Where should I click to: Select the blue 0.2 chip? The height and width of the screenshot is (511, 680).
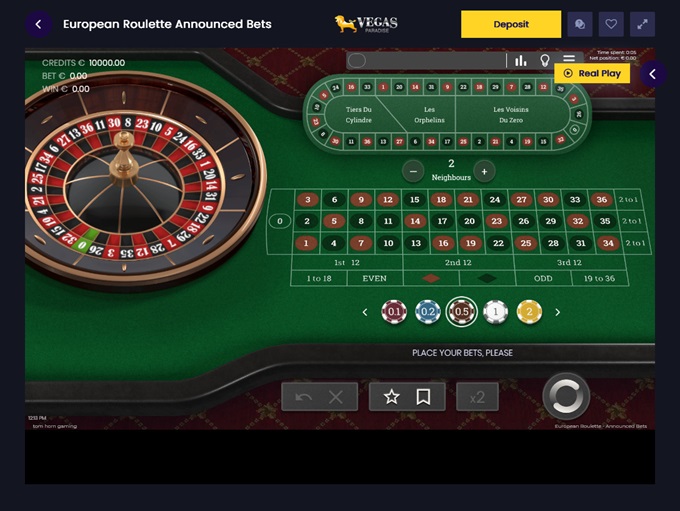click(x=428, y=311)
